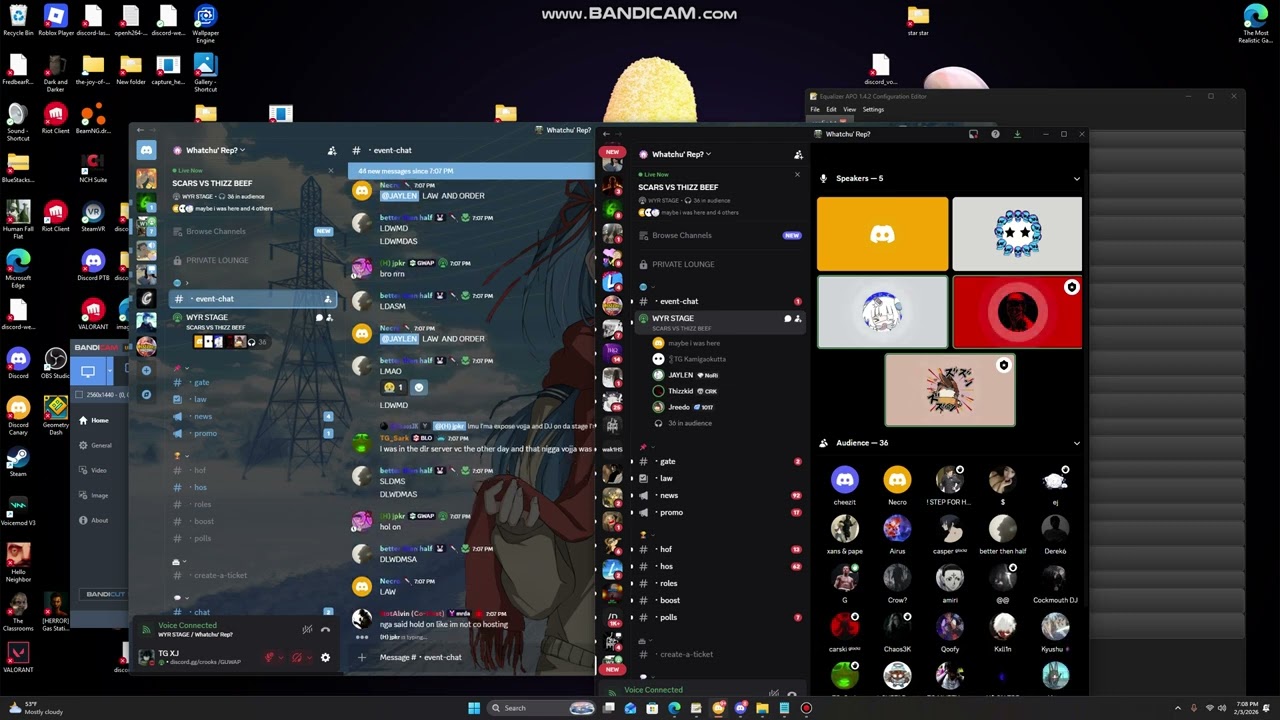1280x720 pixels.
Task: Collapse category above gate in left window
Action: tap(181, 368)
